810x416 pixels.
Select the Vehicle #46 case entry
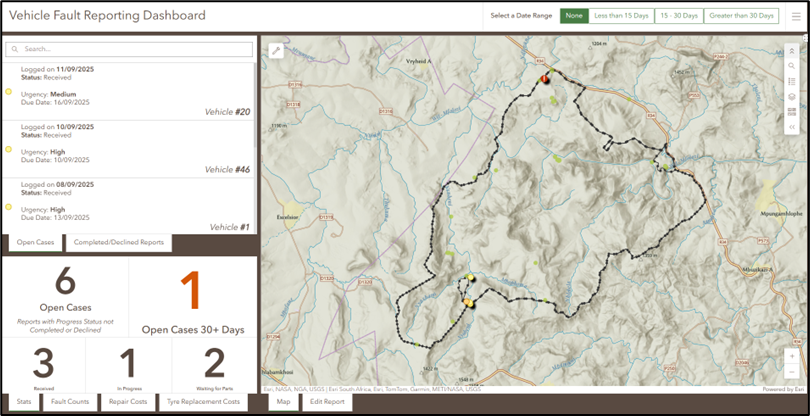pos(128,148)
